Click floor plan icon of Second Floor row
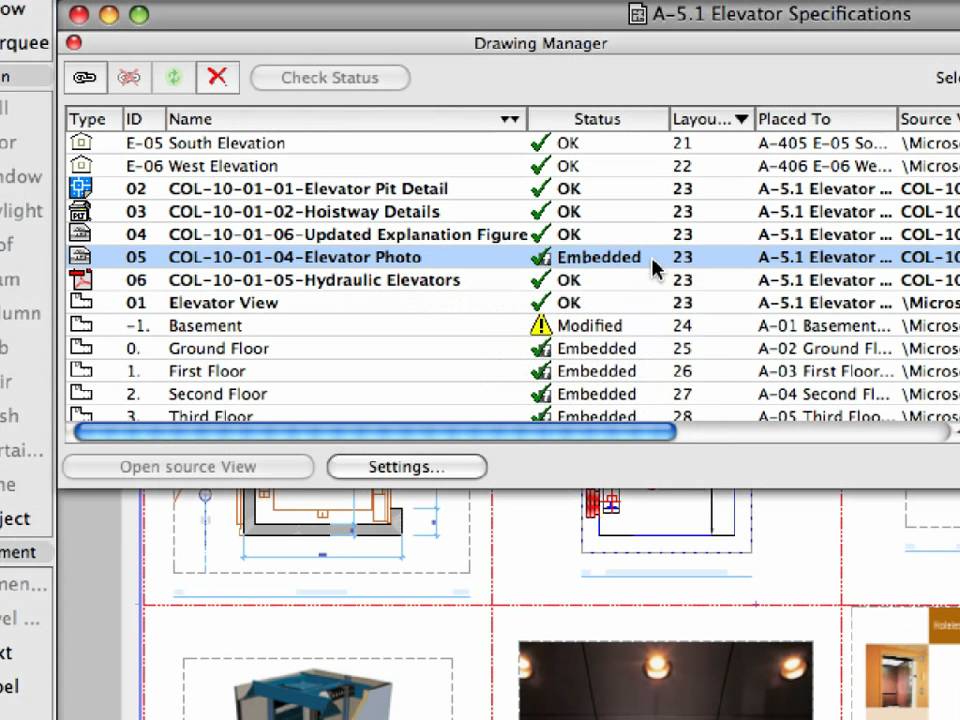Image resolution: width=960 pixels, height=720 pixels. tap(81, 392)
